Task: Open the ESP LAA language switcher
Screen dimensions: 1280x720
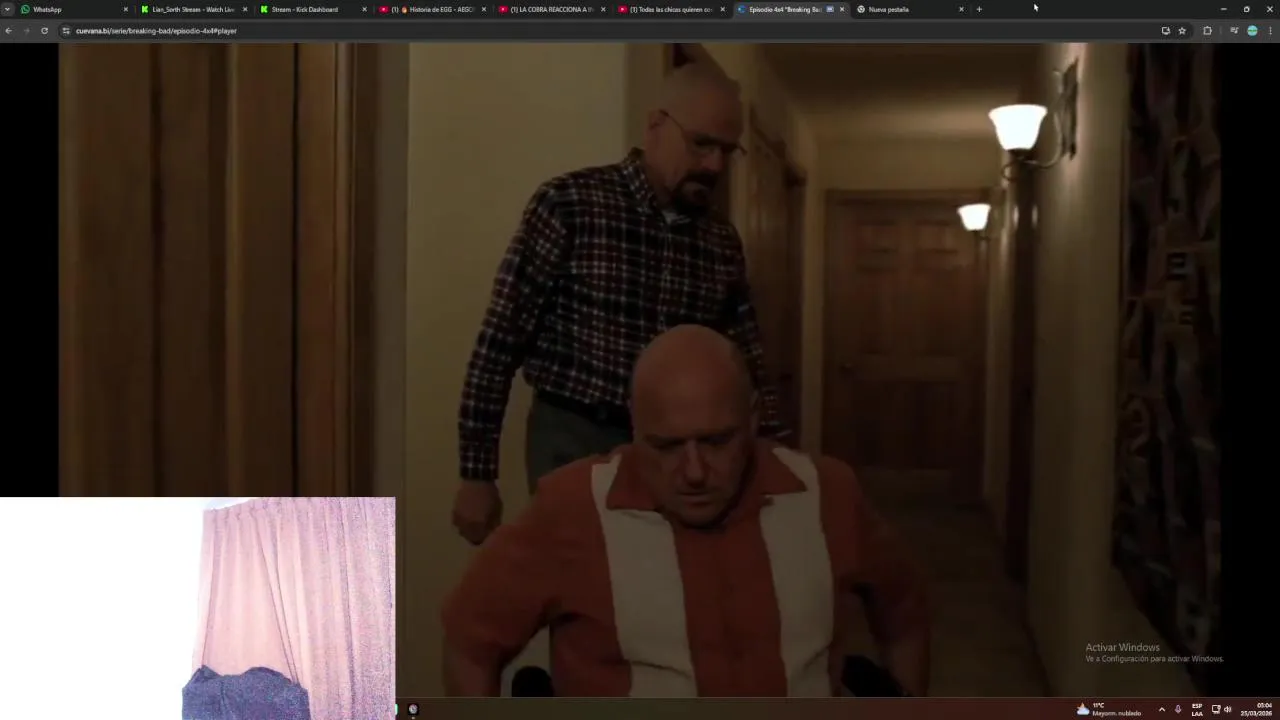Action: tap(1197, 709)
